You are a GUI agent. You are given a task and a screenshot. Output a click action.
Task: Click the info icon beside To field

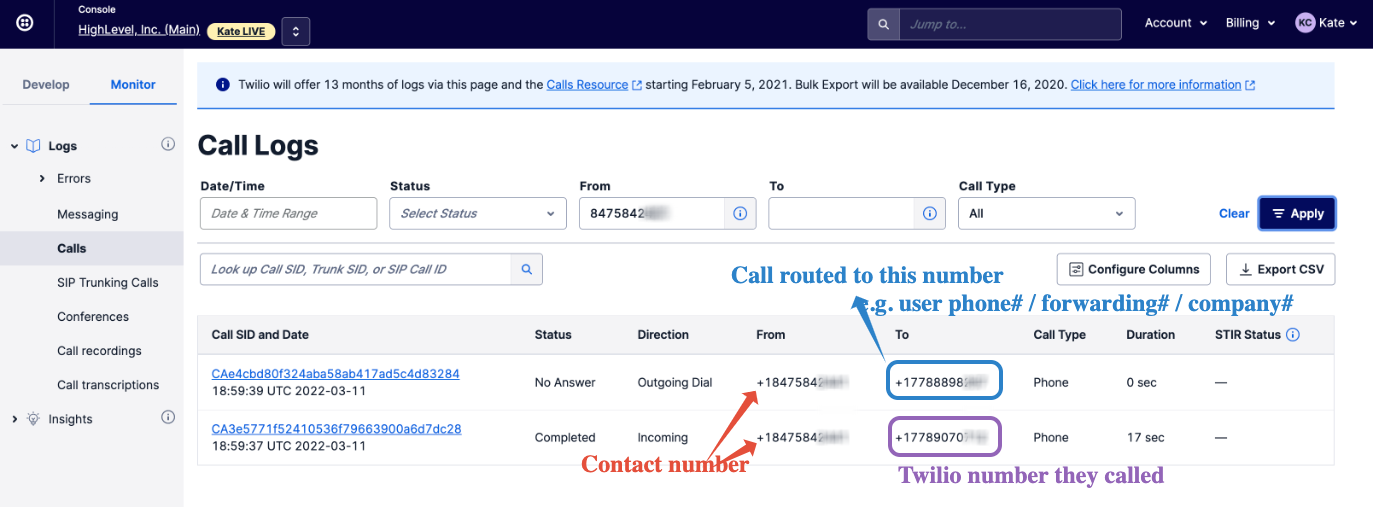point(929,213)
